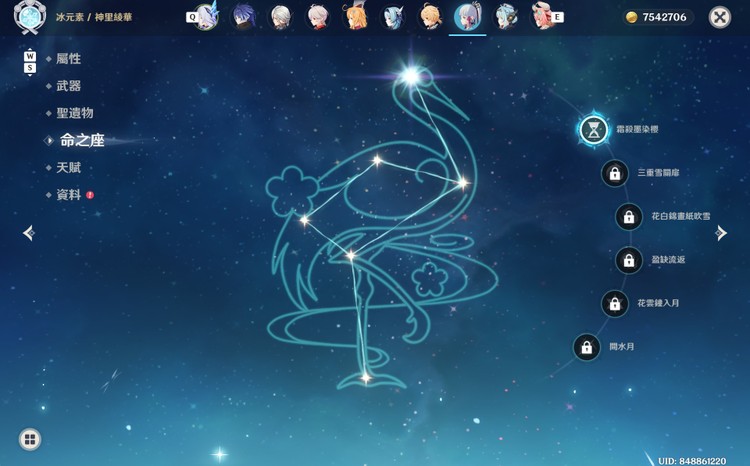Image resolution: width=750 pixels, height=466 pixels.
Task: Select the locked 間水月 constellation node
Action: pos(586,347)
